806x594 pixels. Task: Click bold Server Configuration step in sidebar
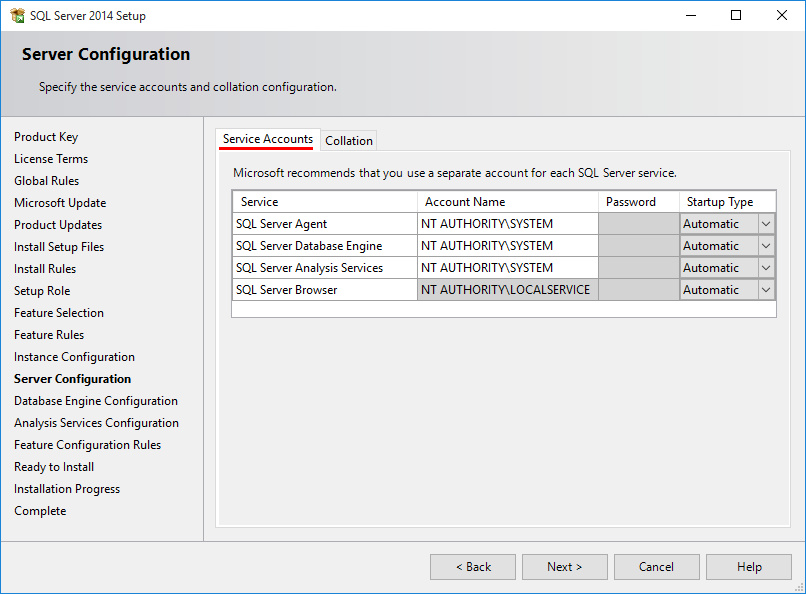pos(72,379)
